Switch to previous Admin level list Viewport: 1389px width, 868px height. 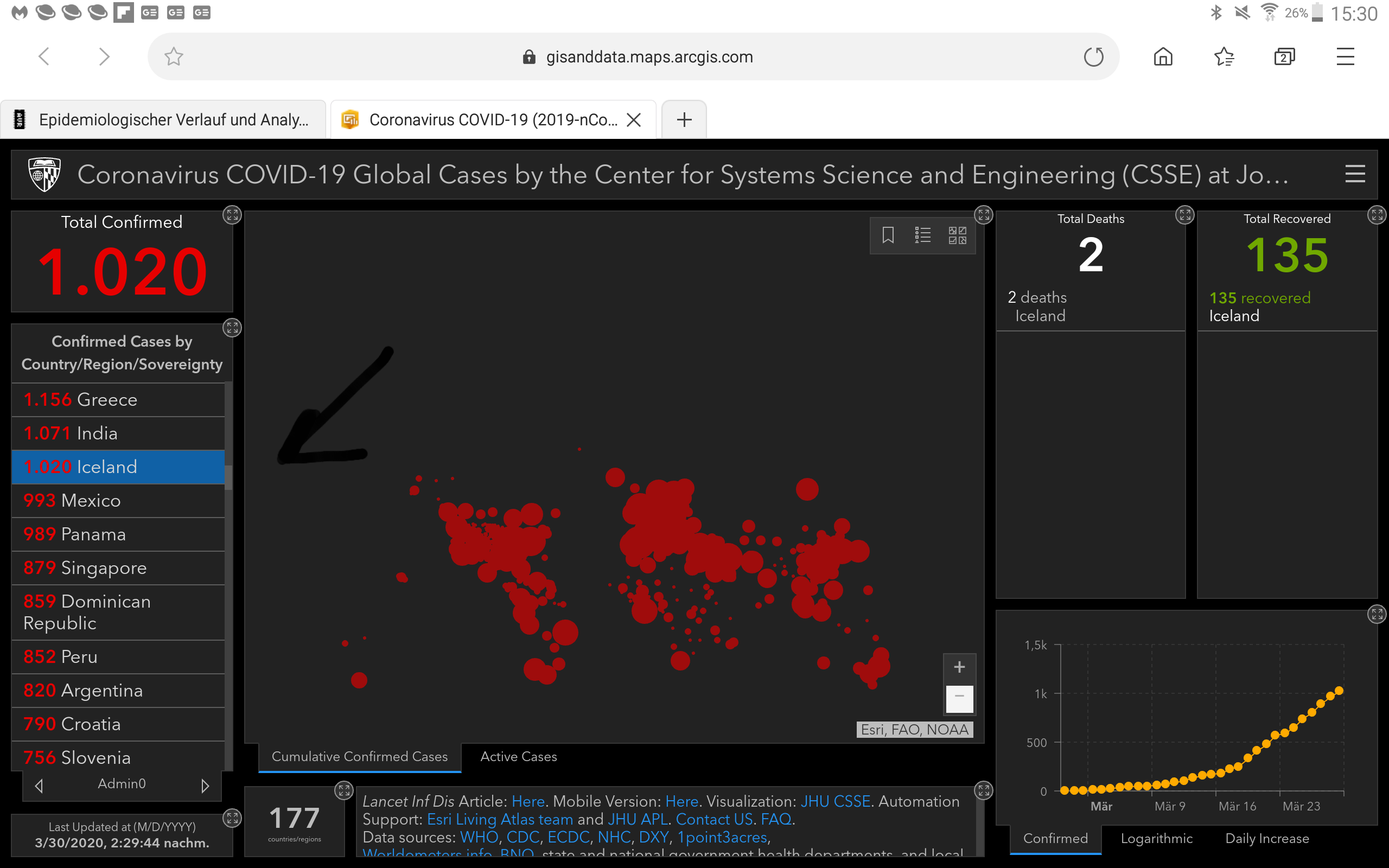coord(39,785)
